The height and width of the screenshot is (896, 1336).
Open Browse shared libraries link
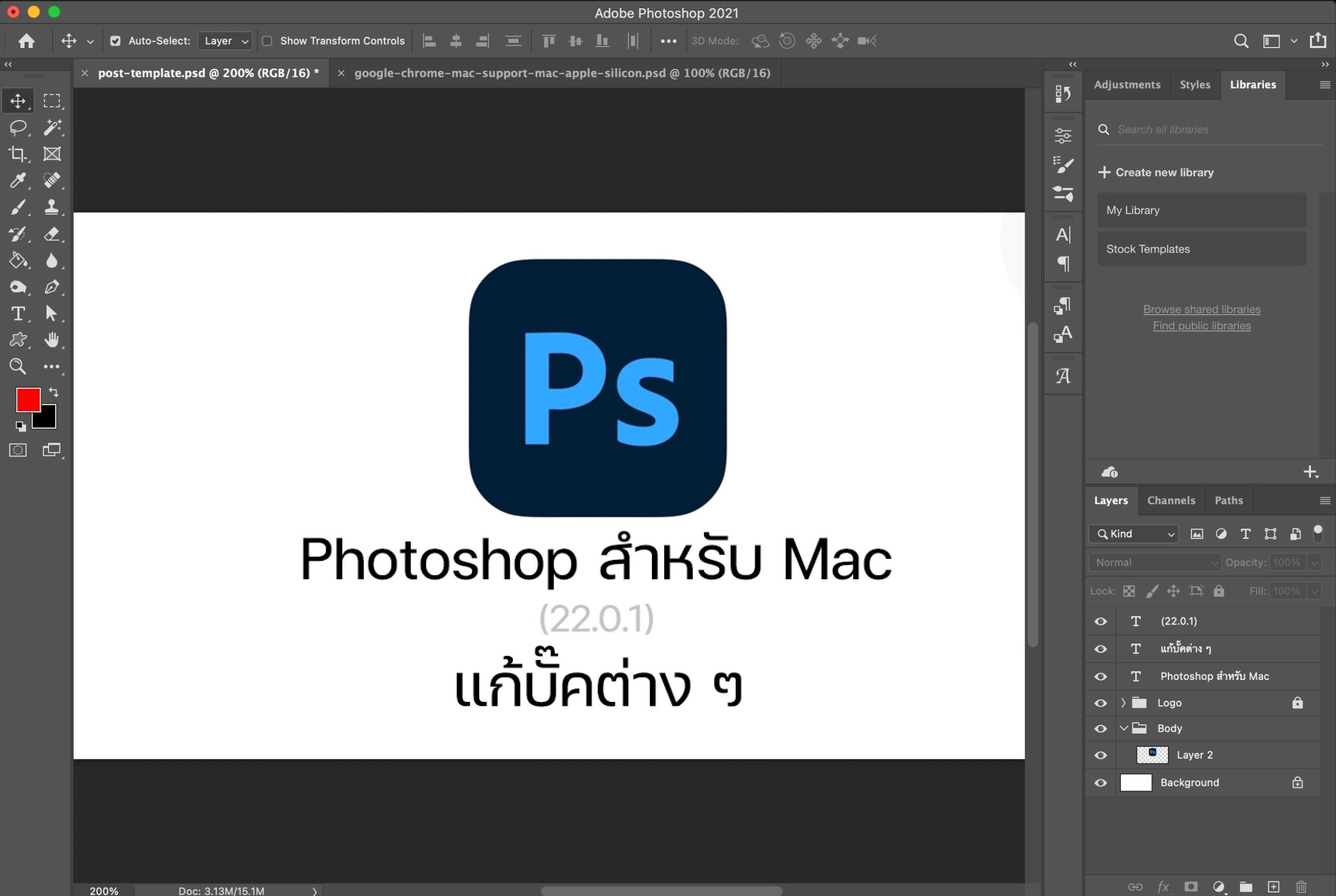click(1201, 309)
